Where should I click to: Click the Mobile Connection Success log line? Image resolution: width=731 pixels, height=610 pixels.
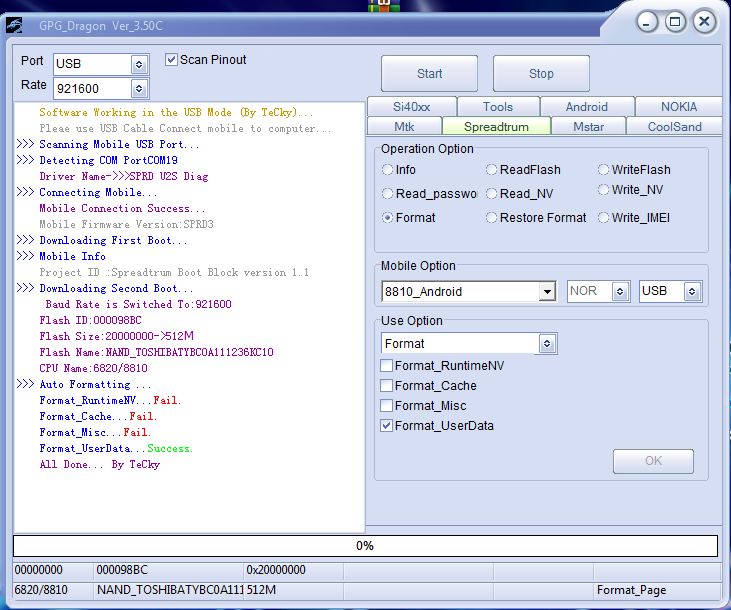[x=122, y=208]
